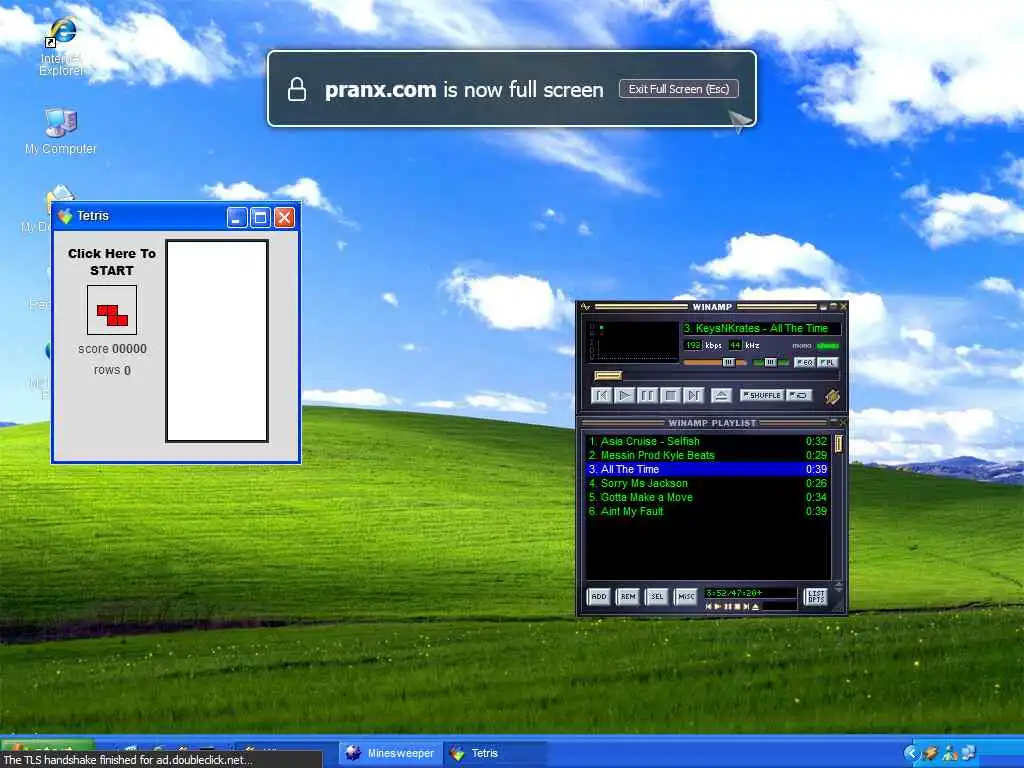
Task: Pause playback in Winamp
Action: point(647,395)
